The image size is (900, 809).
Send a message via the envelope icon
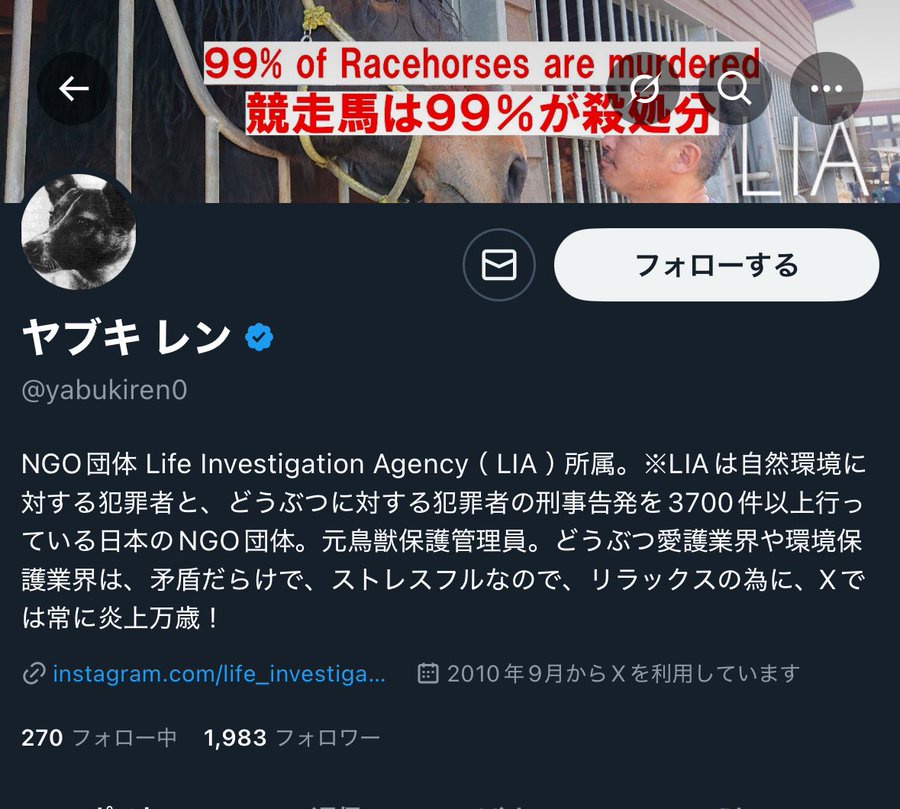pyautogui.click(x=499, y=265)
